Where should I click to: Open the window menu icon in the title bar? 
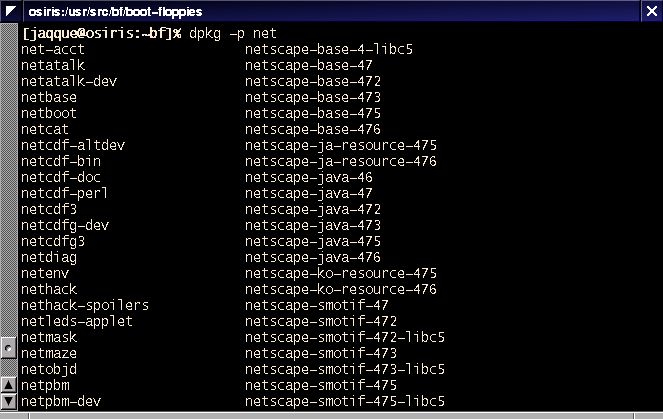click(x=11, y=11)
